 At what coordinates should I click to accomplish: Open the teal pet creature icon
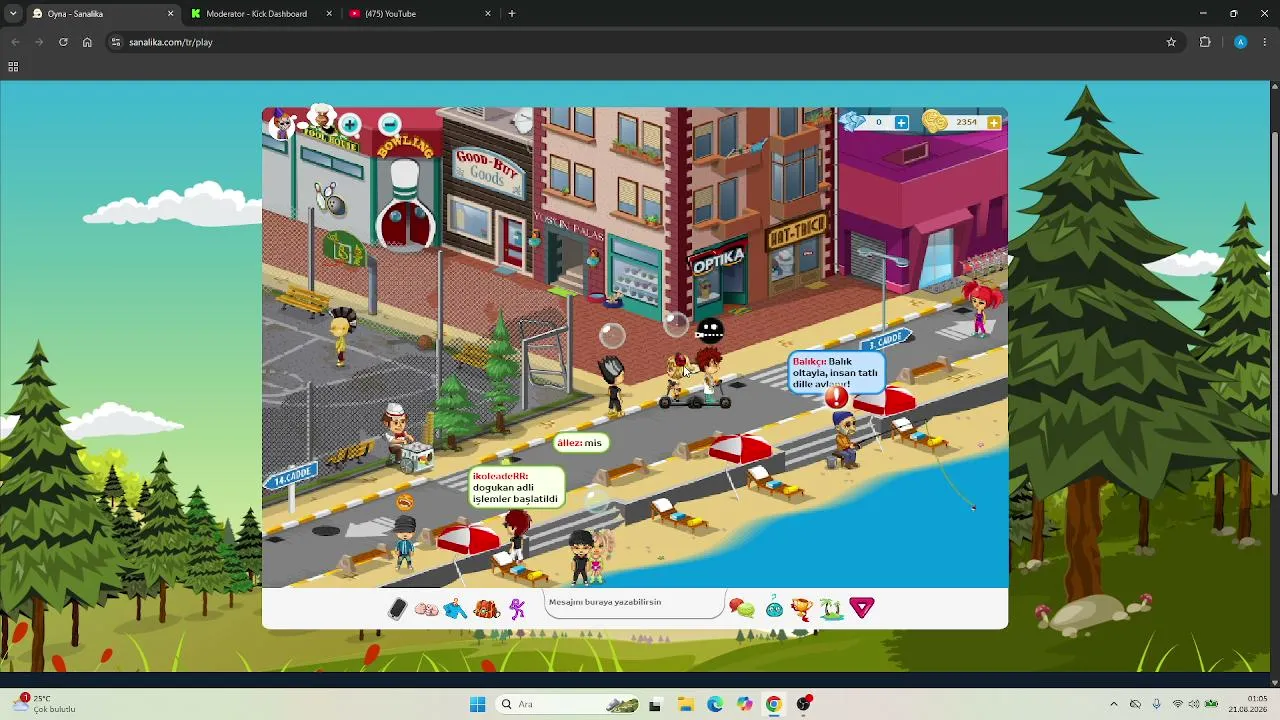[x=774, y=607]
